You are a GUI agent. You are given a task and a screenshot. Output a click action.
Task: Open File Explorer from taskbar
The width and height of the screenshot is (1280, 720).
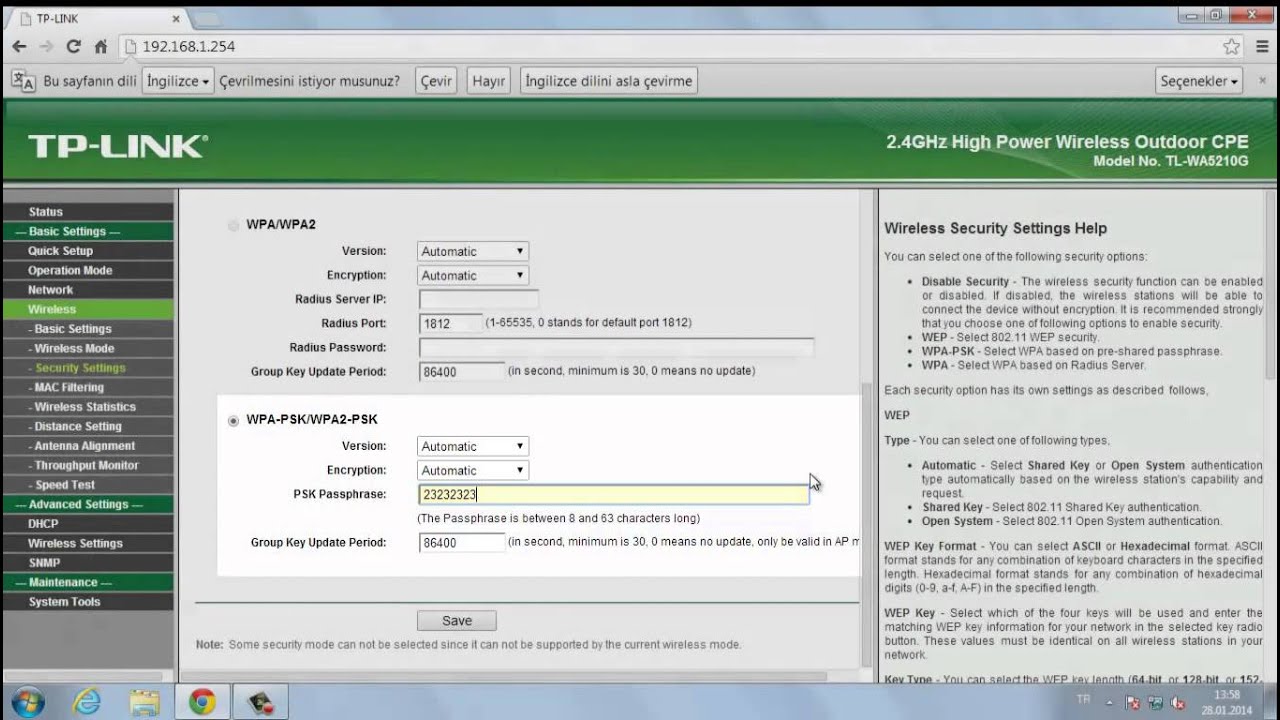(145, 702)
